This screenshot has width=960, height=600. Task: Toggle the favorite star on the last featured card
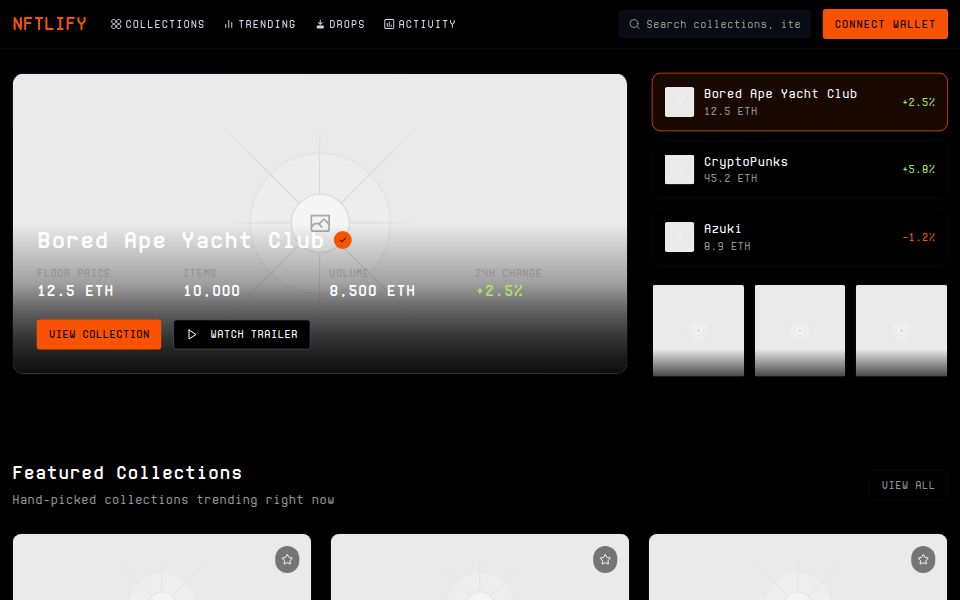[922, 560]
